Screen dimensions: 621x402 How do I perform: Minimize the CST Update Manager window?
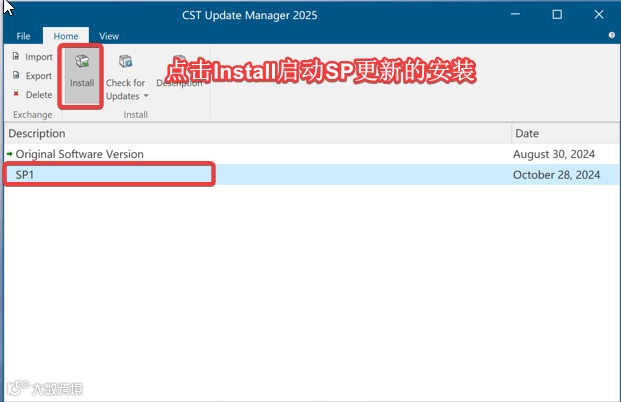pos(515,15)
